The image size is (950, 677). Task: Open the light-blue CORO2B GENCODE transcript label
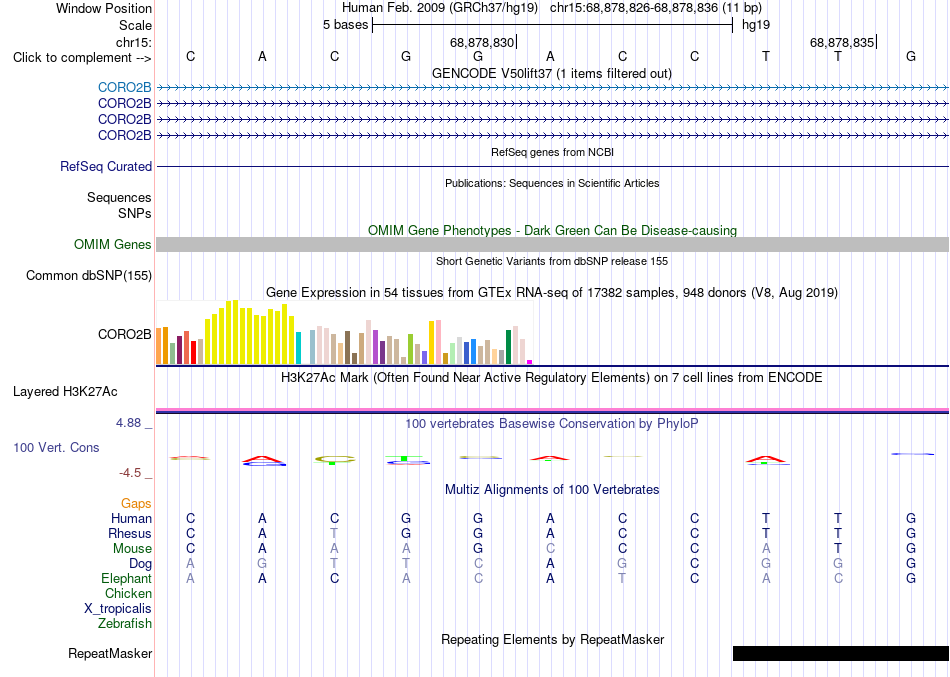point(124,87)
